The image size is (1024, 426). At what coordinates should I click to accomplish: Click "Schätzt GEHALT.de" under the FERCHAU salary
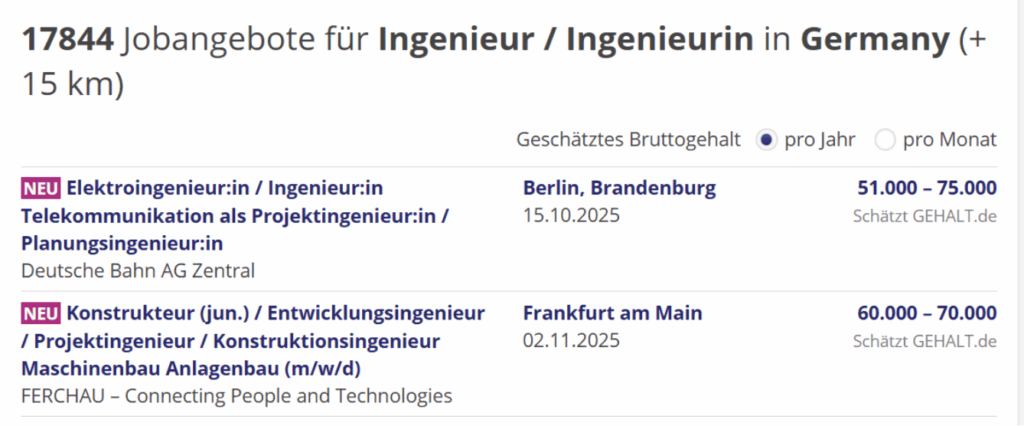tap(924, 341)
